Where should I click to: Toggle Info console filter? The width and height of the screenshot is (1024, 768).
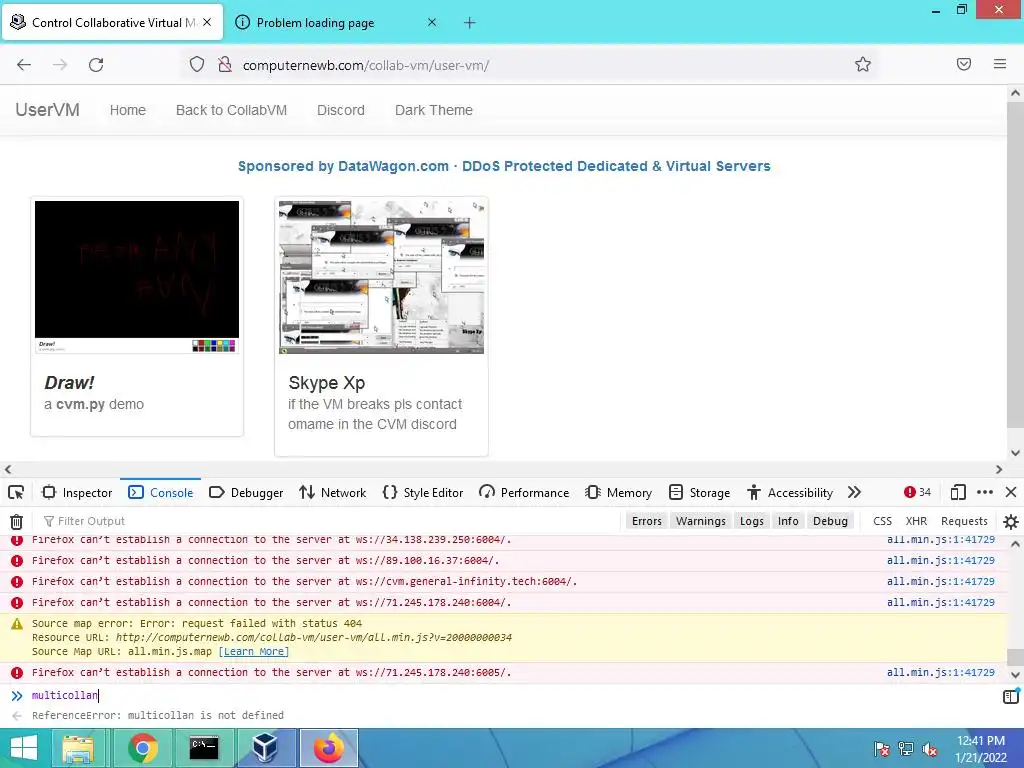tap(788, 521)
